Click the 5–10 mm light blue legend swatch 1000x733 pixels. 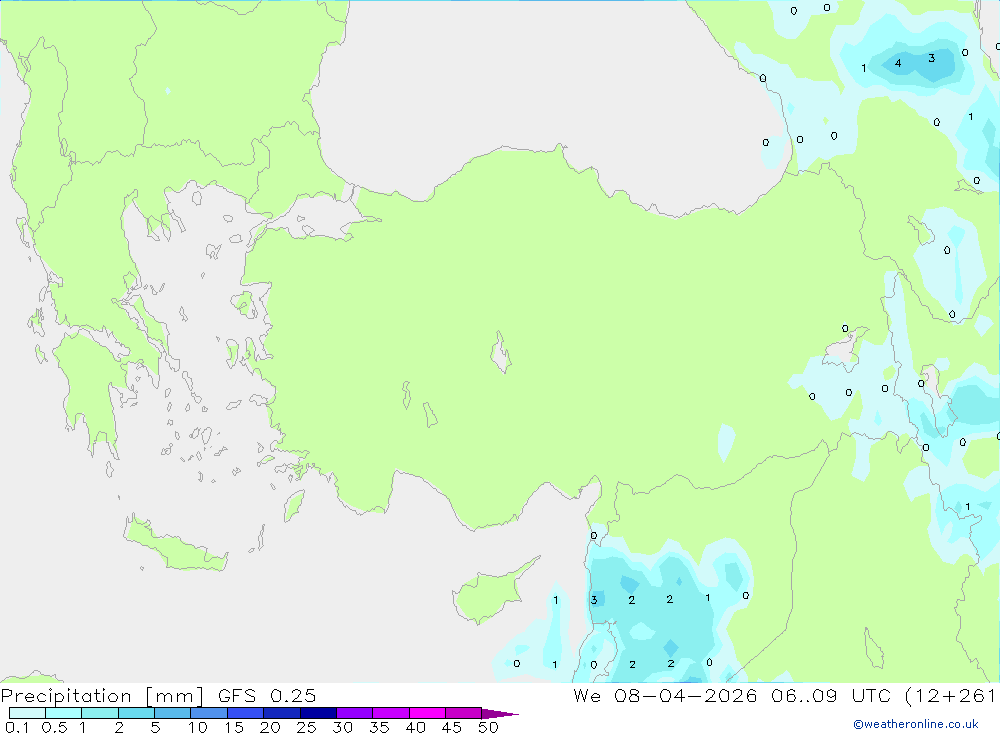(x=172, y=713)
